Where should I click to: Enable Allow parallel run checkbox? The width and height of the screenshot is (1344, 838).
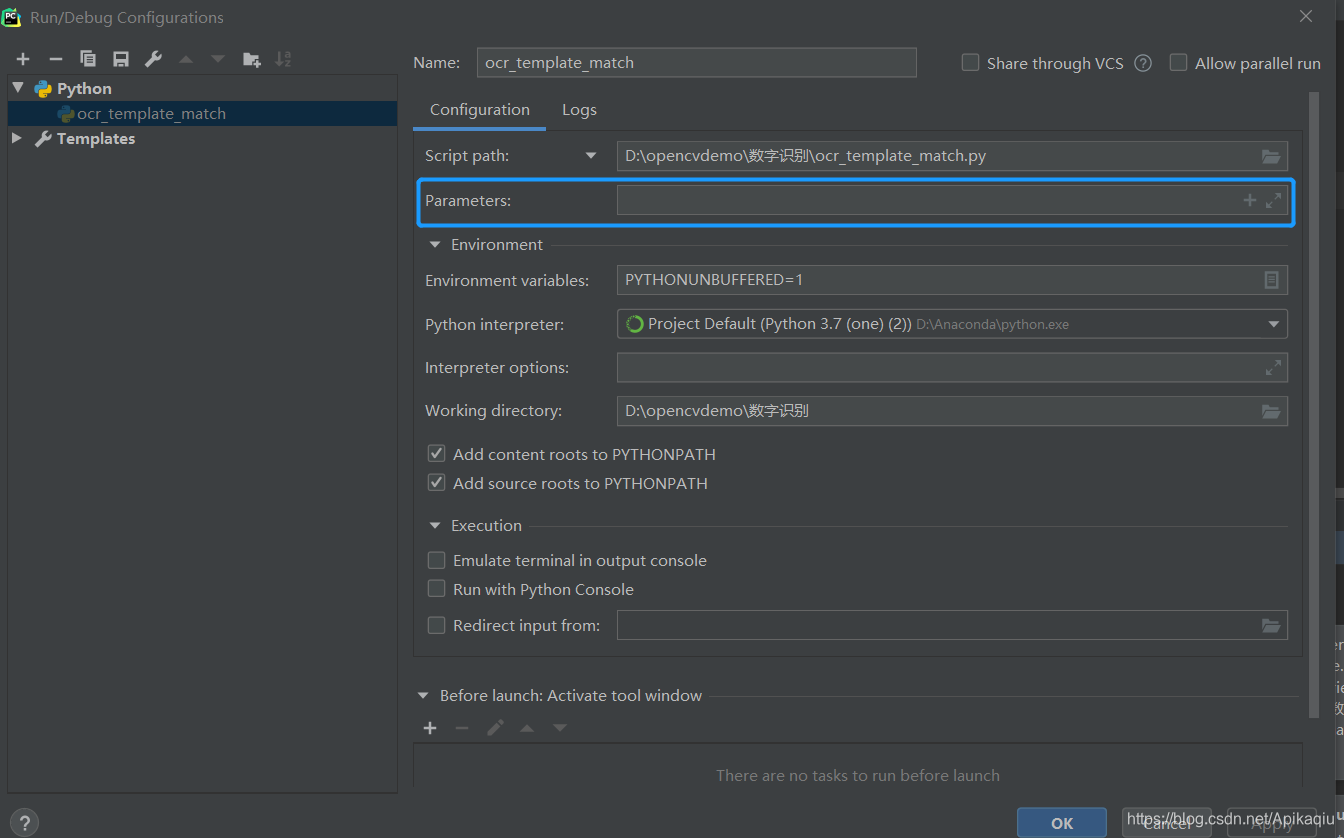(x=1178, y=63)
